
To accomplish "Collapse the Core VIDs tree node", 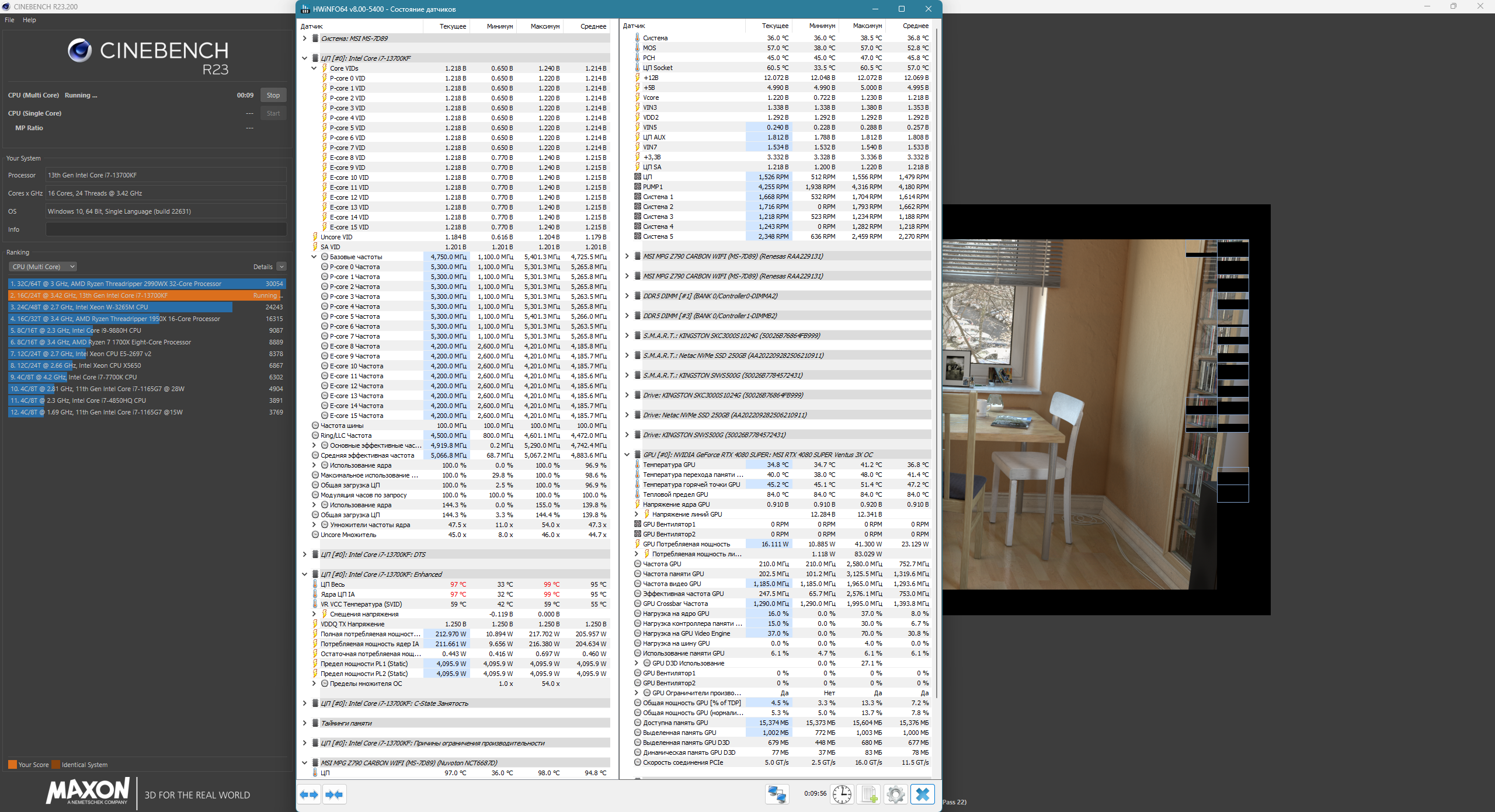I will 314,68.
